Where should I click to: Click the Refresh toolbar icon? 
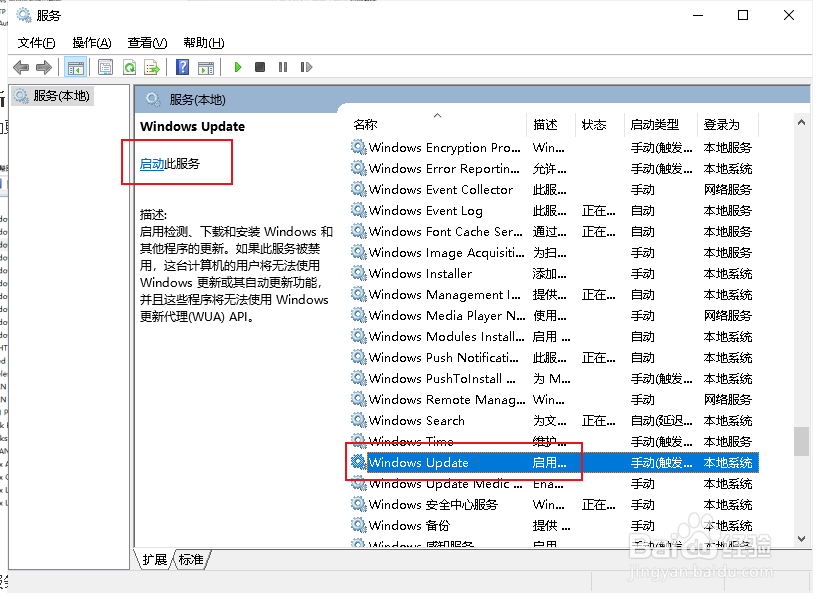(x=129, y=67)
